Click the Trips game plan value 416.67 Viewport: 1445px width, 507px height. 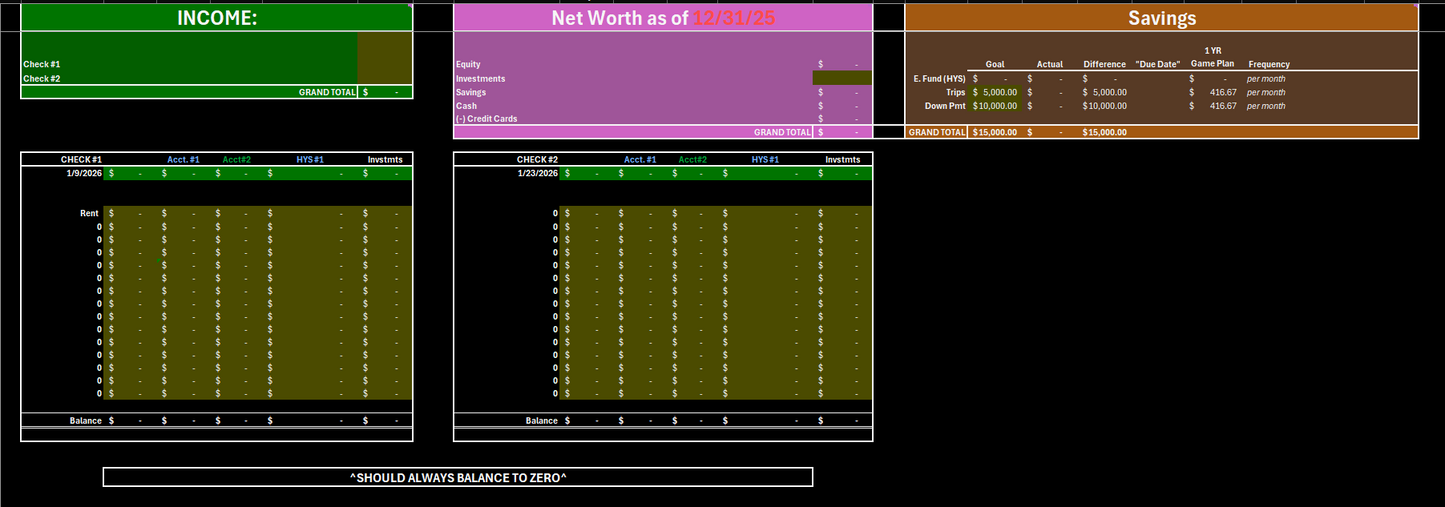coord(1223,92)
